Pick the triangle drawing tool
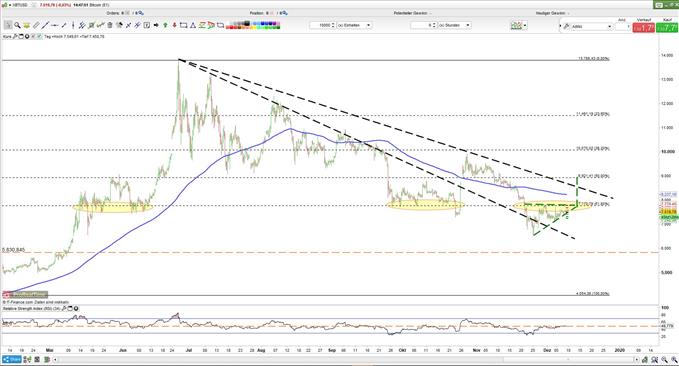 click(193, 25)
